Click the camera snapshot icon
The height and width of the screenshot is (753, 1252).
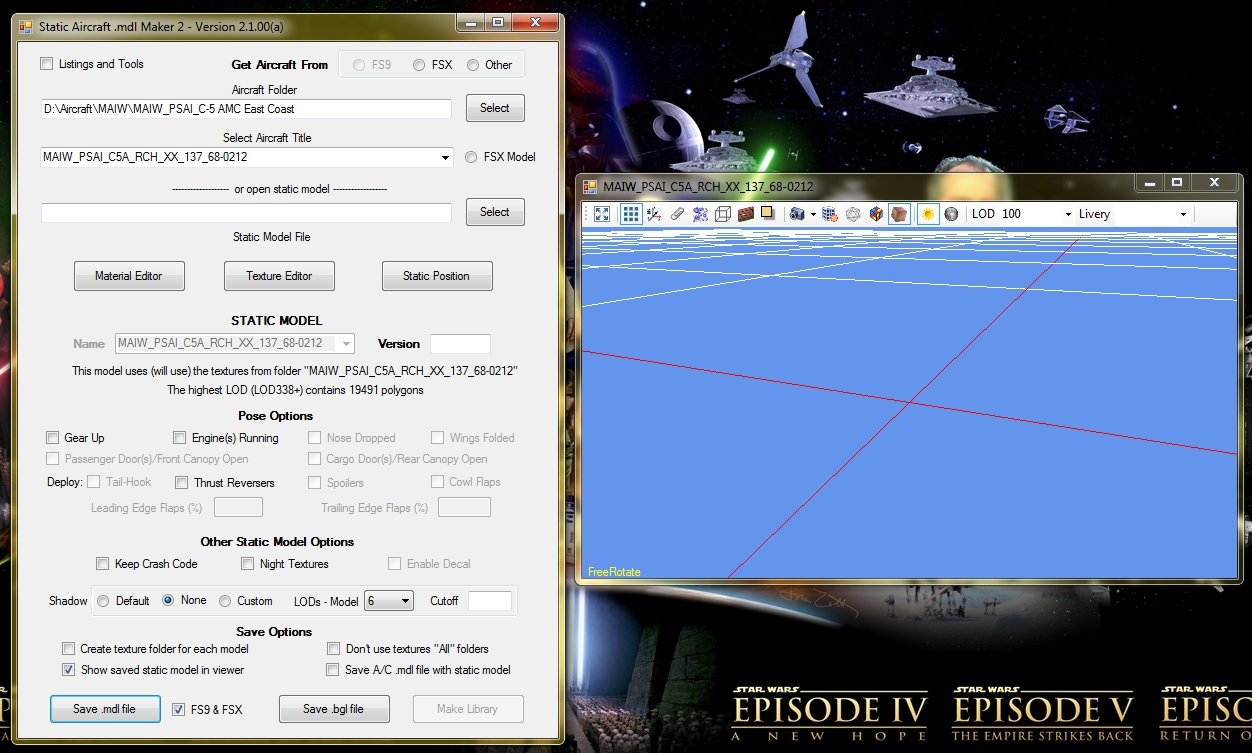coord(796,214)
